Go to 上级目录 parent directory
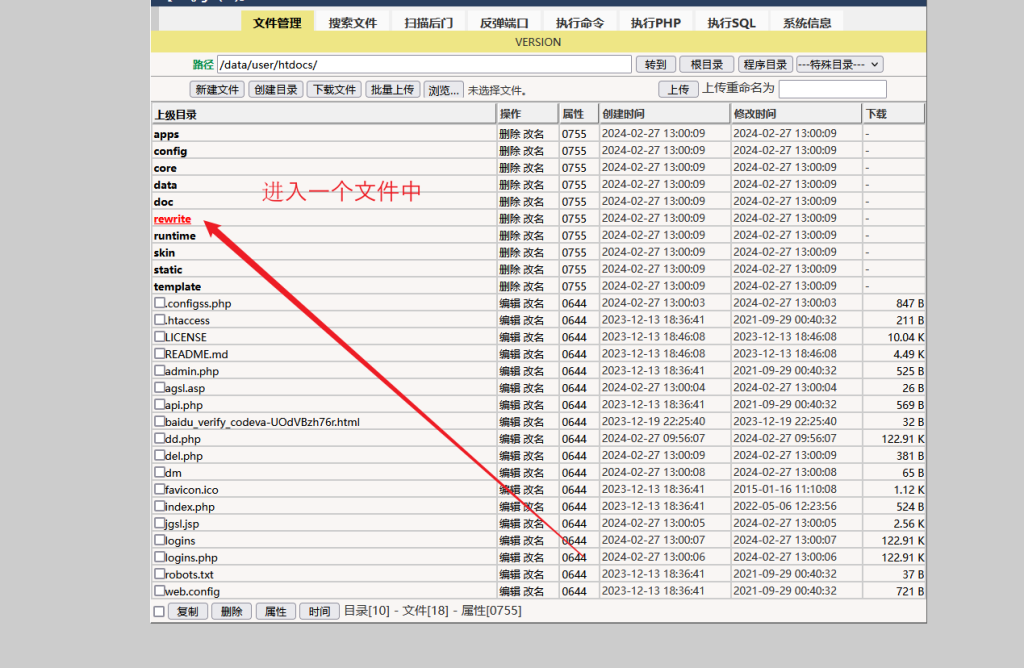The height and width of the screenshot is (668, 1024). click(175, 115)
